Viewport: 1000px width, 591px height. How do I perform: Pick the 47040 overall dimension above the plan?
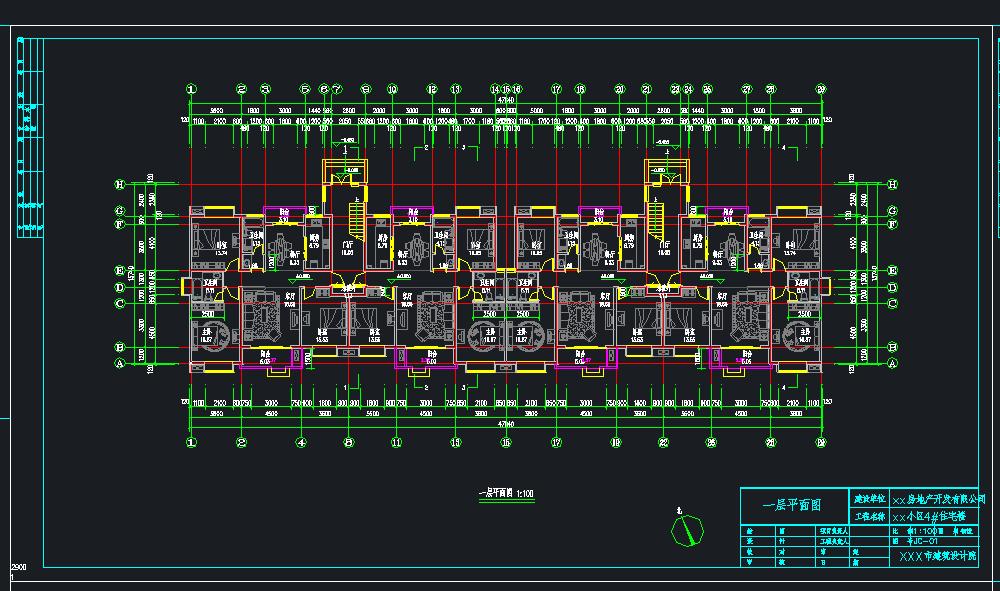505,100
